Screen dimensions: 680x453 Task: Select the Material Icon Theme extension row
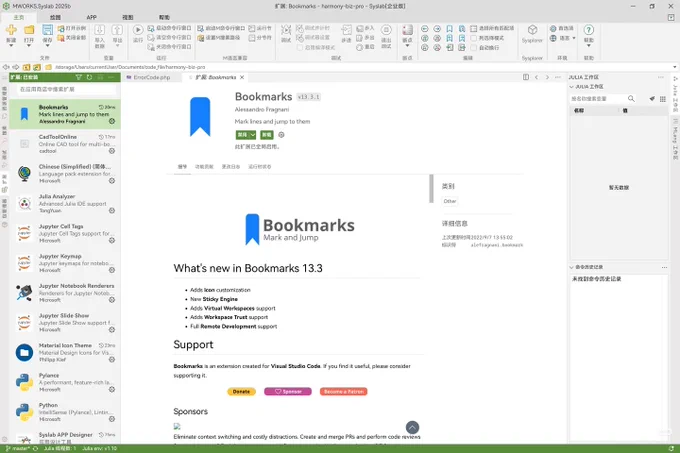65,352
